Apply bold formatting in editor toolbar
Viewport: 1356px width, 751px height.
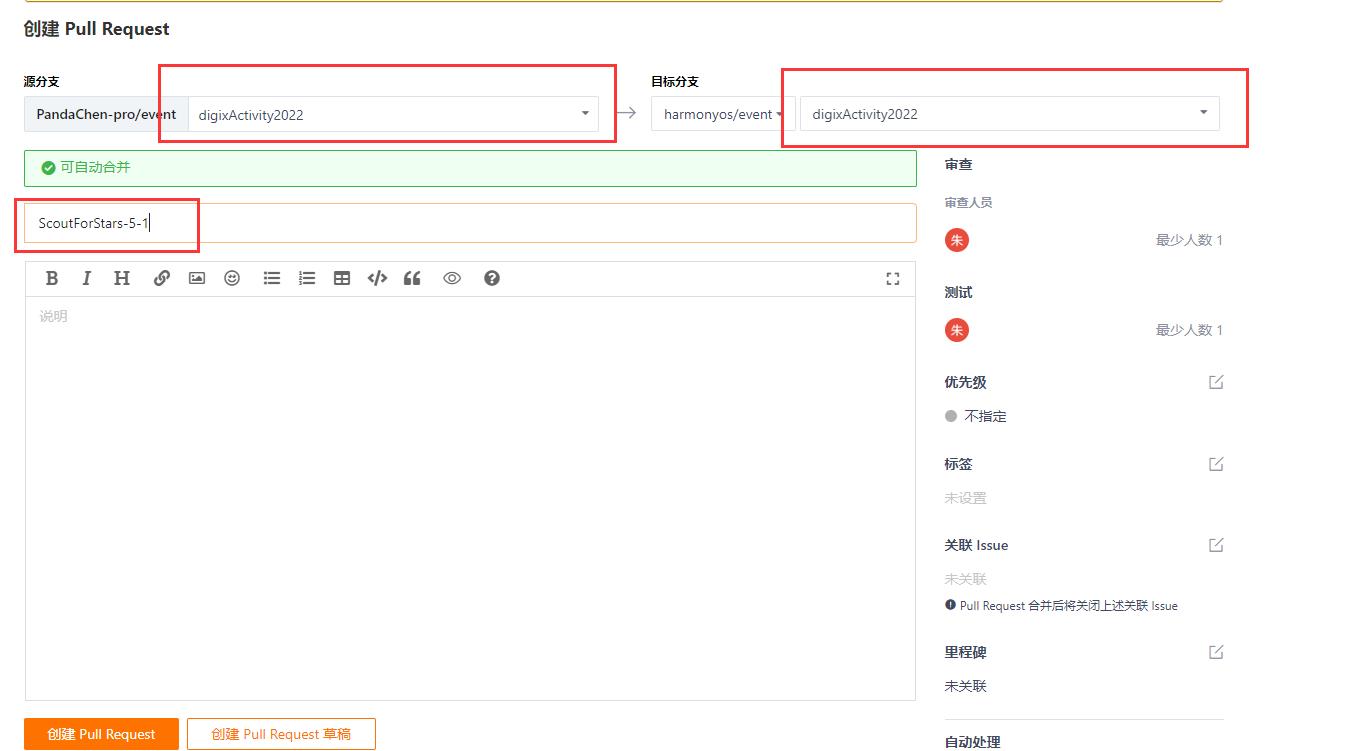click(x=52, y=279)
